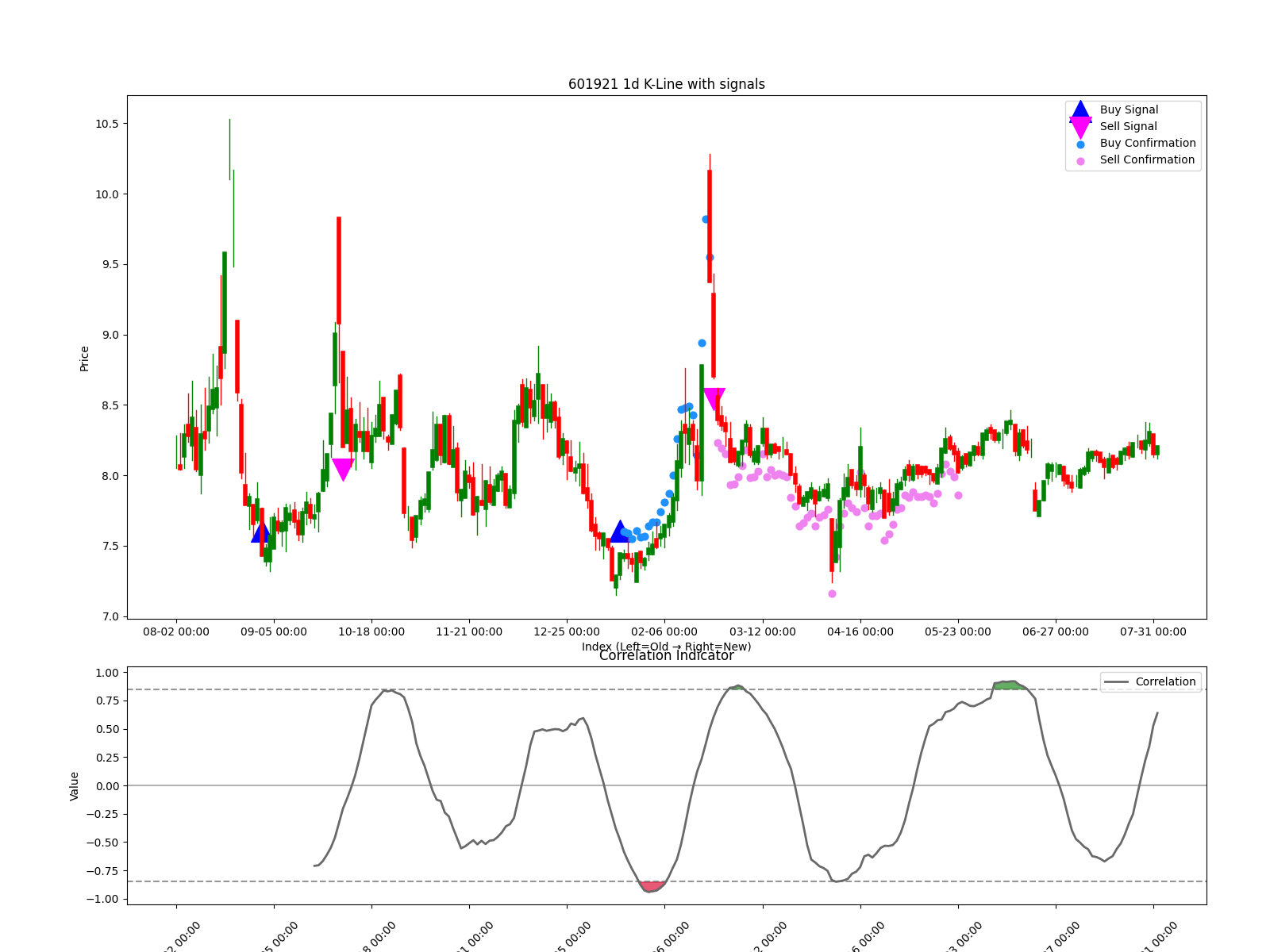This screenshot has height=952, width=1270.
Task: Click the 'Value' y-axis label
Action: click(75, 786)
